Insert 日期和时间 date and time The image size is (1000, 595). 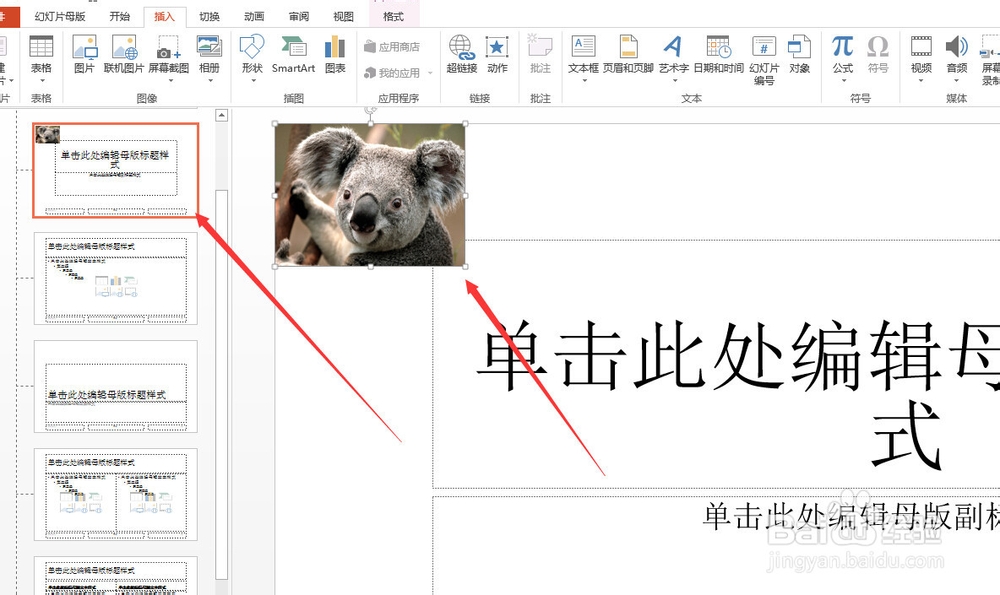(719, 54)
